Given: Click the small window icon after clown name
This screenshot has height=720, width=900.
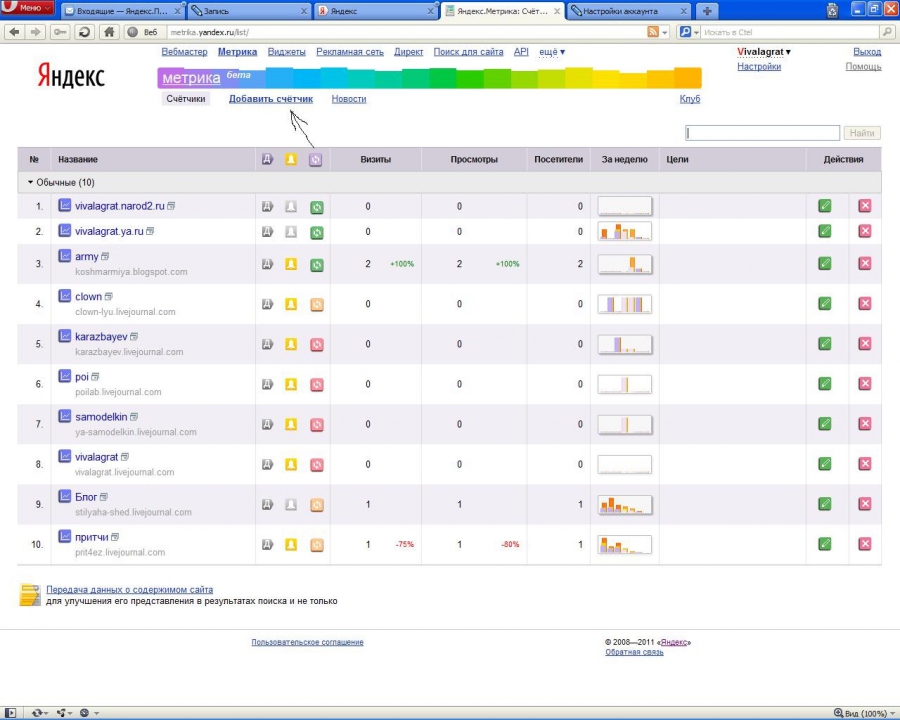Looking at the screenshot, I should pyautogui.click(x=108, y=296).
